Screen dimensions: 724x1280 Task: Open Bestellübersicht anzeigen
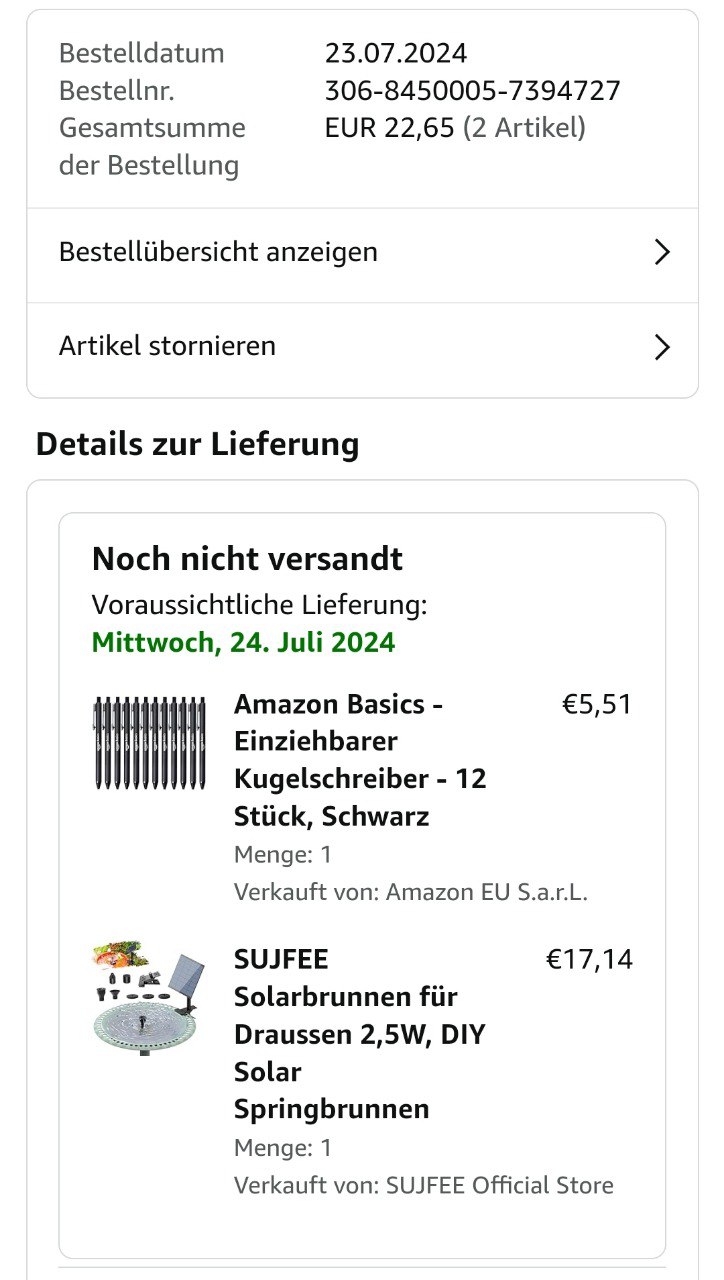point(218,252)
